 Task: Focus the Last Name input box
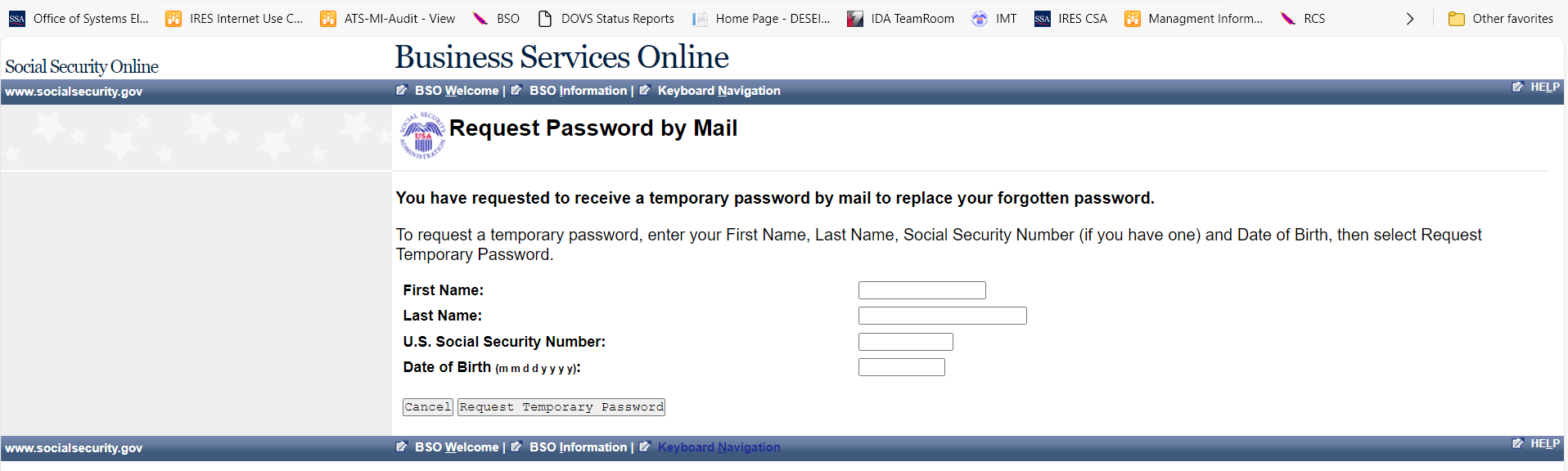click(942, 316)
